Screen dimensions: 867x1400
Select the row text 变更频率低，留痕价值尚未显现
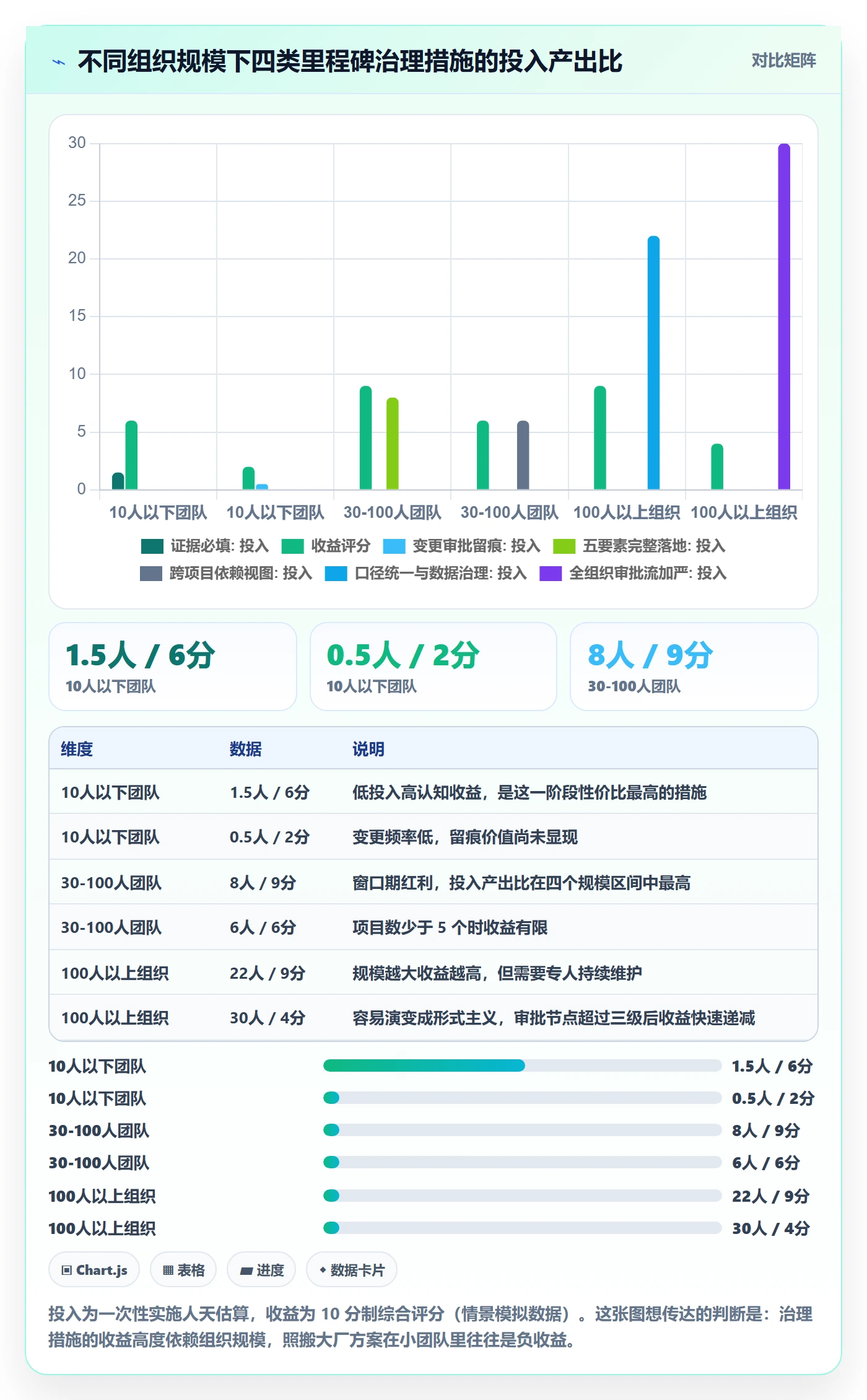(x=465, y=837)
